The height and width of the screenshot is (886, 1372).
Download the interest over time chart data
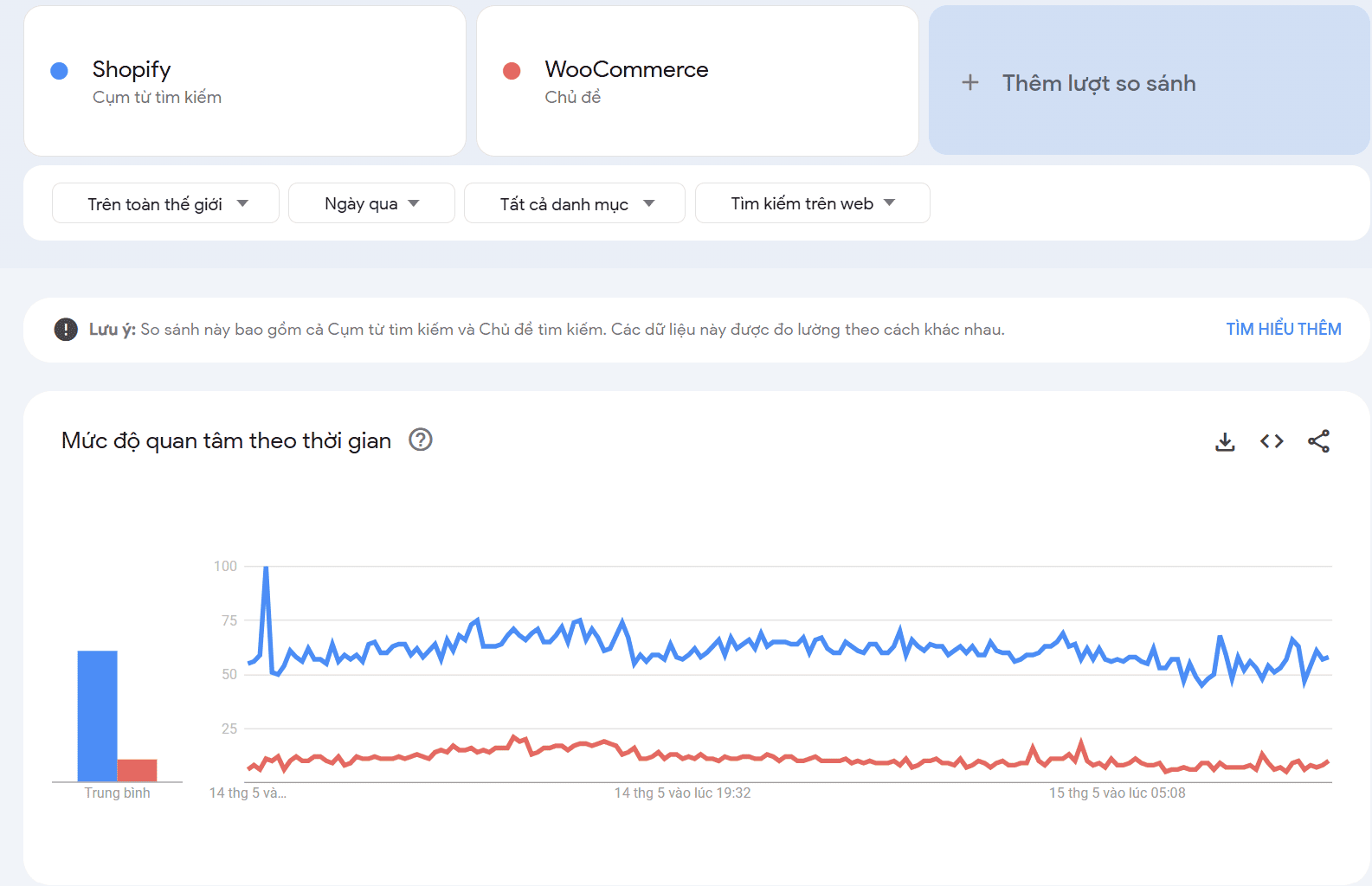coord(1225,442)
